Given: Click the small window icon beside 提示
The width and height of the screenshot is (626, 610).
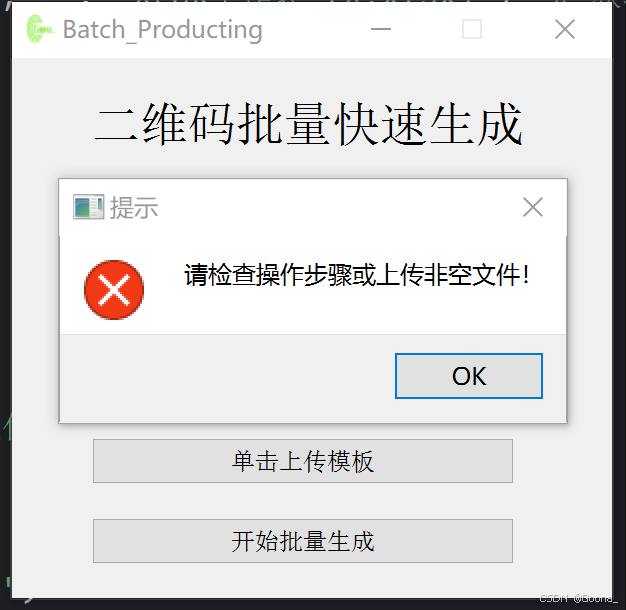Looking at the screenshot, I should pyautogui.click(x=88, y=207).
